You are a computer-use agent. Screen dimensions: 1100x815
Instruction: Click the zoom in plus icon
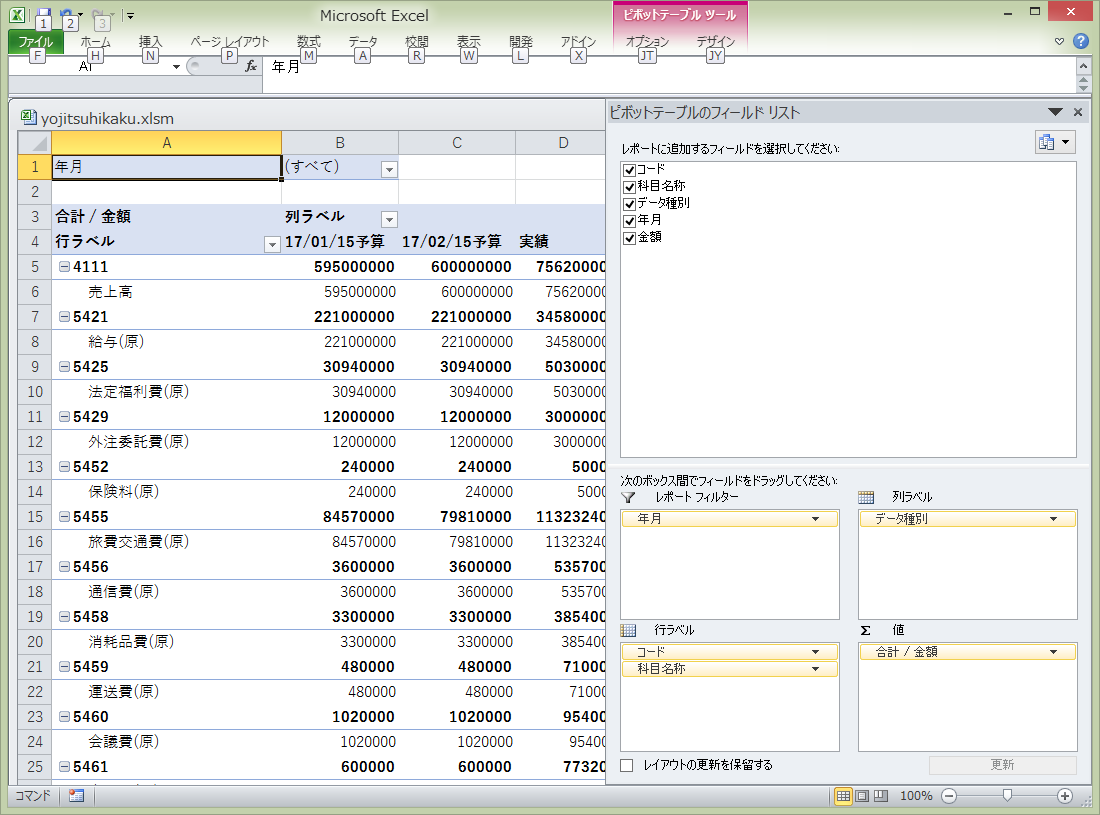tap(1064, 796)
